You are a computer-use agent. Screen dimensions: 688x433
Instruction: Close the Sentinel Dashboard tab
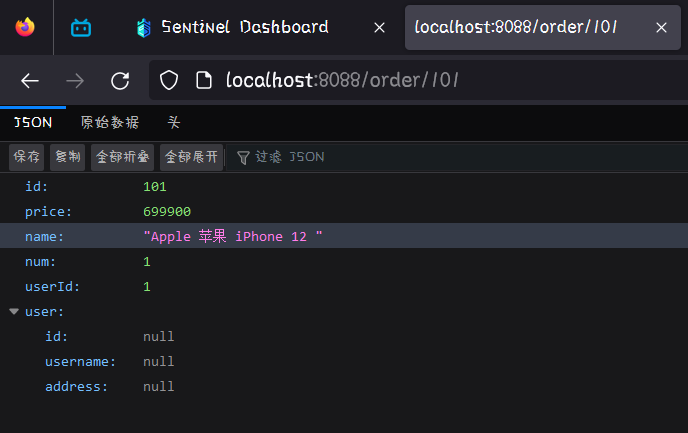380,28
